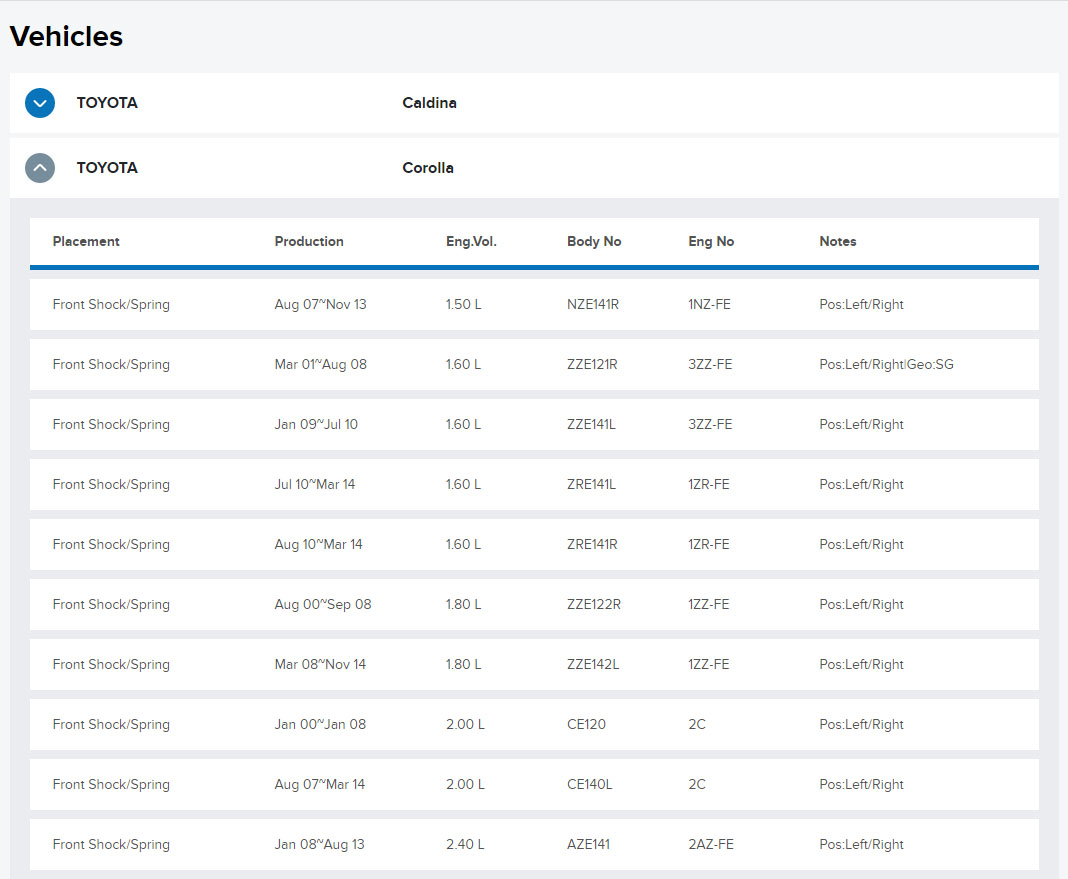Screen dimensions: 1068x879
Task: Collapse the Toyota Corolla chevron
Action: coord(40,167)
